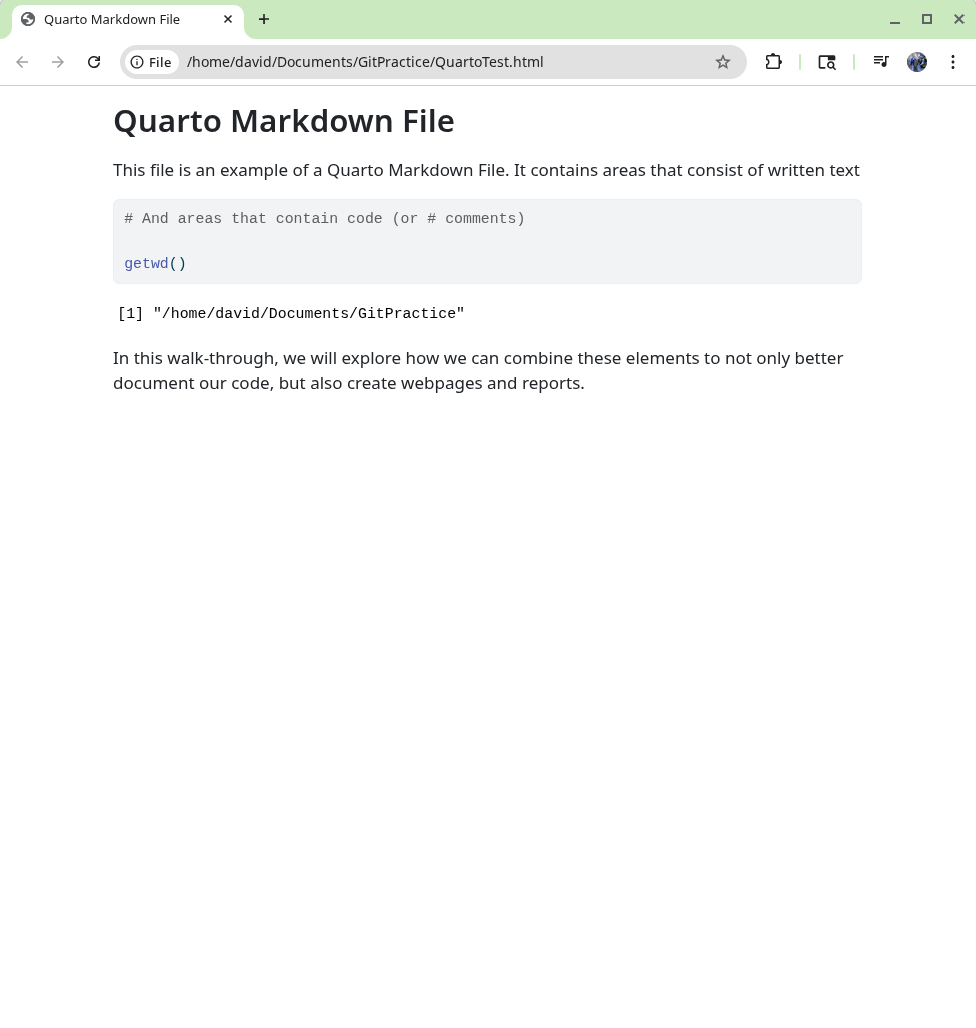Click the code comment line in block
This screenshot has height=1028, width=976.
(324, 219)
